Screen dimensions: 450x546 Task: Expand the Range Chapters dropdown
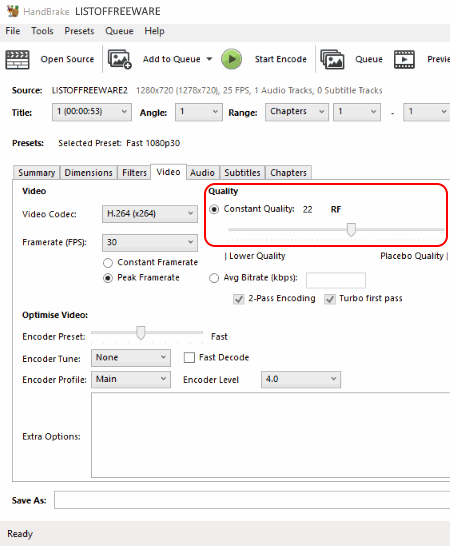point(297,112)
